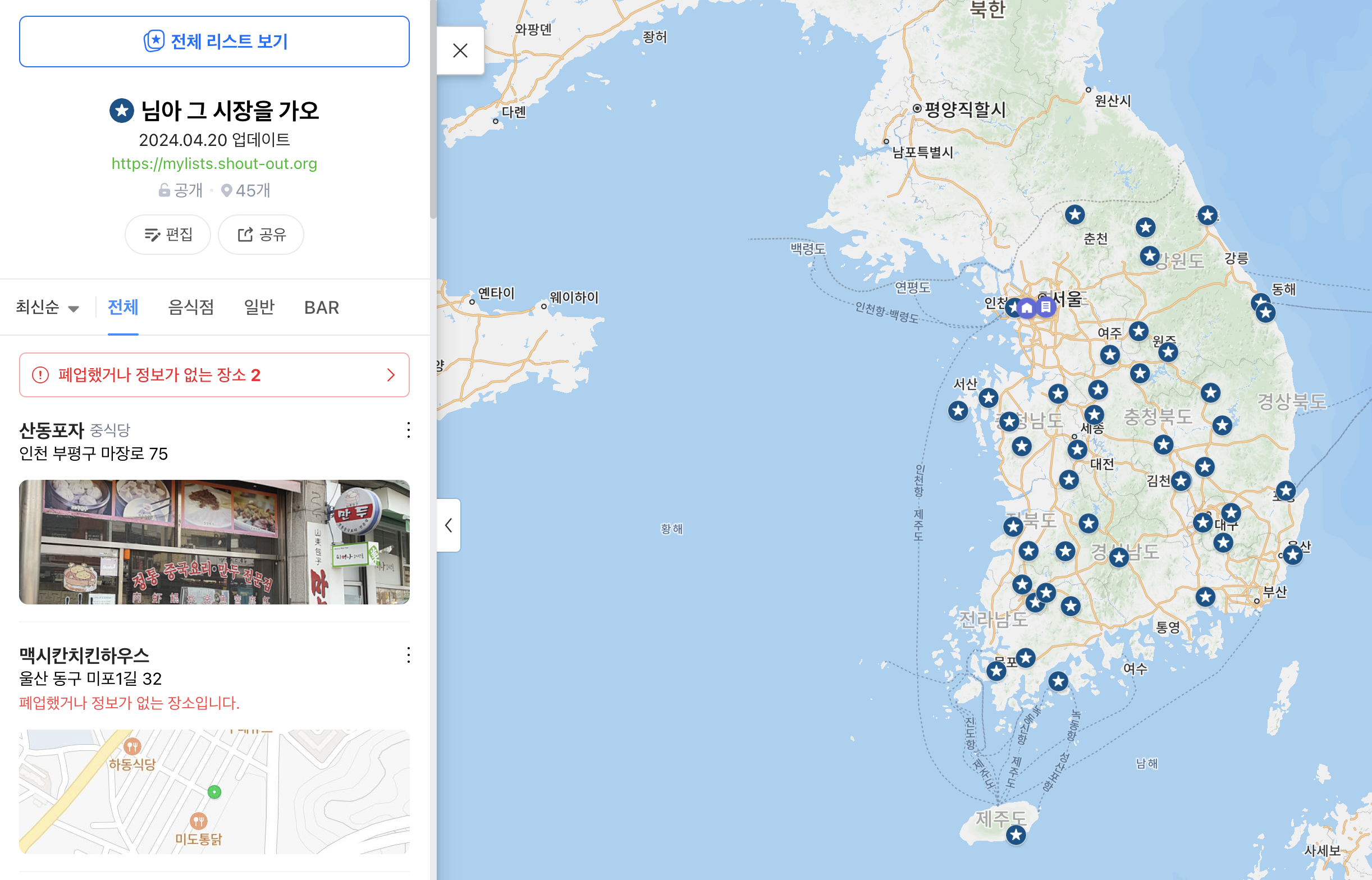Click the star pin right of Mokpo
The width and height of the screenshot is (1372, 880).
pyautogui.click(x=1026, y=658)
